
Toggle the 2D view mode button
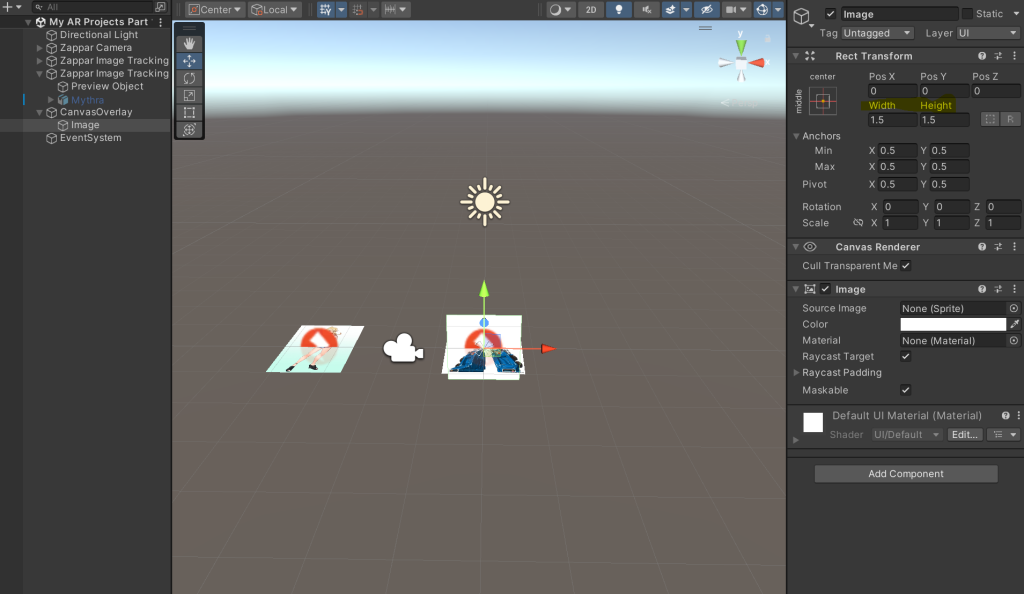point(592,10)
